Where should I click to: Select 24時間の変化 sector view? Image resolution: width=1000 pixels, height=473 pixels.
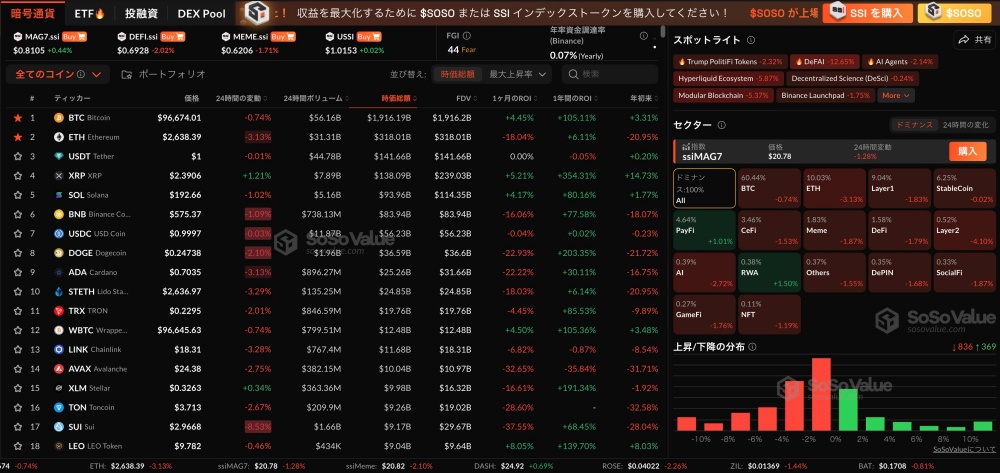(966, 125)
